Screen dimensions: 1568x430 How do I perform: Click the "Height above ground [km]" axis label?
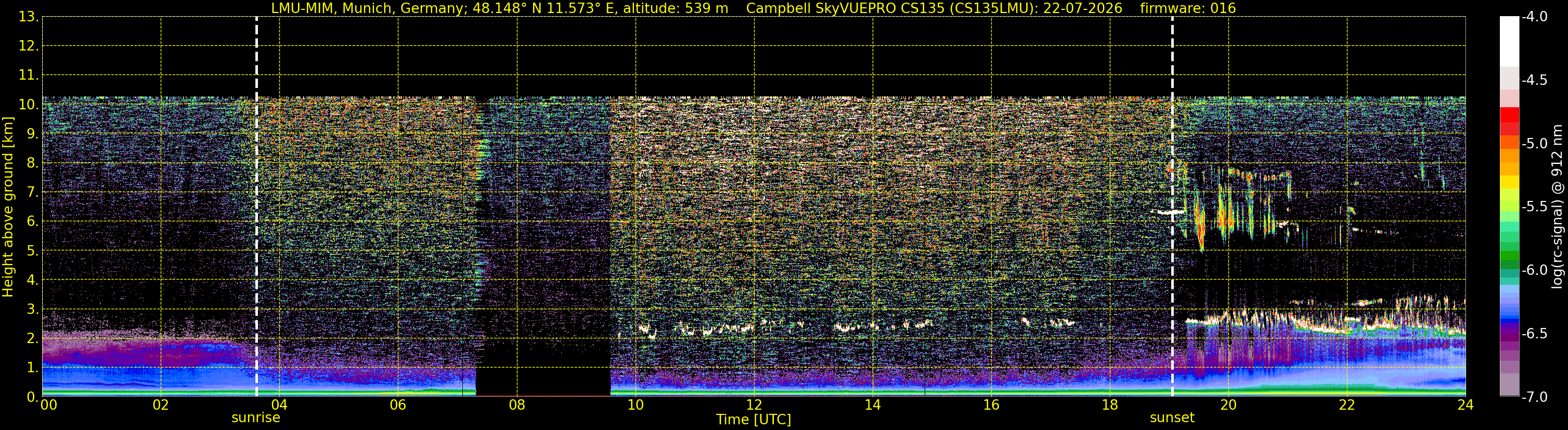coord(8,207)
